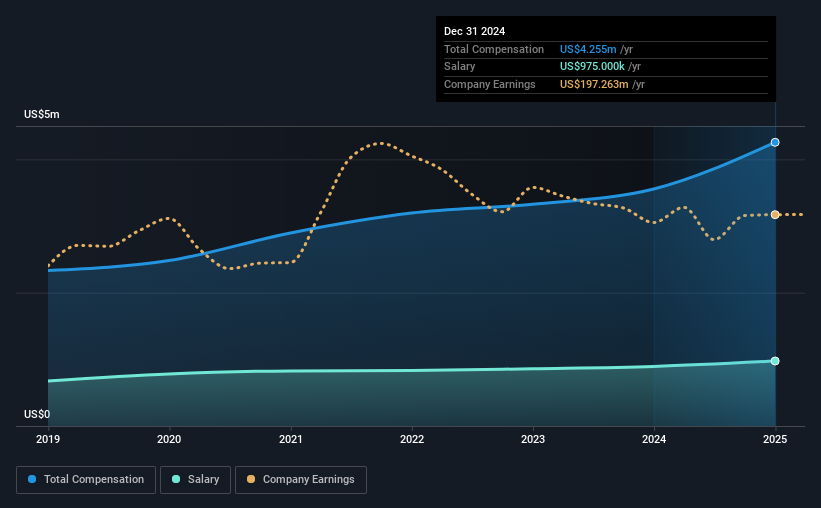Click the US$5m y-axis label
This screenshot has width=821, height=508.
(42, 114)
